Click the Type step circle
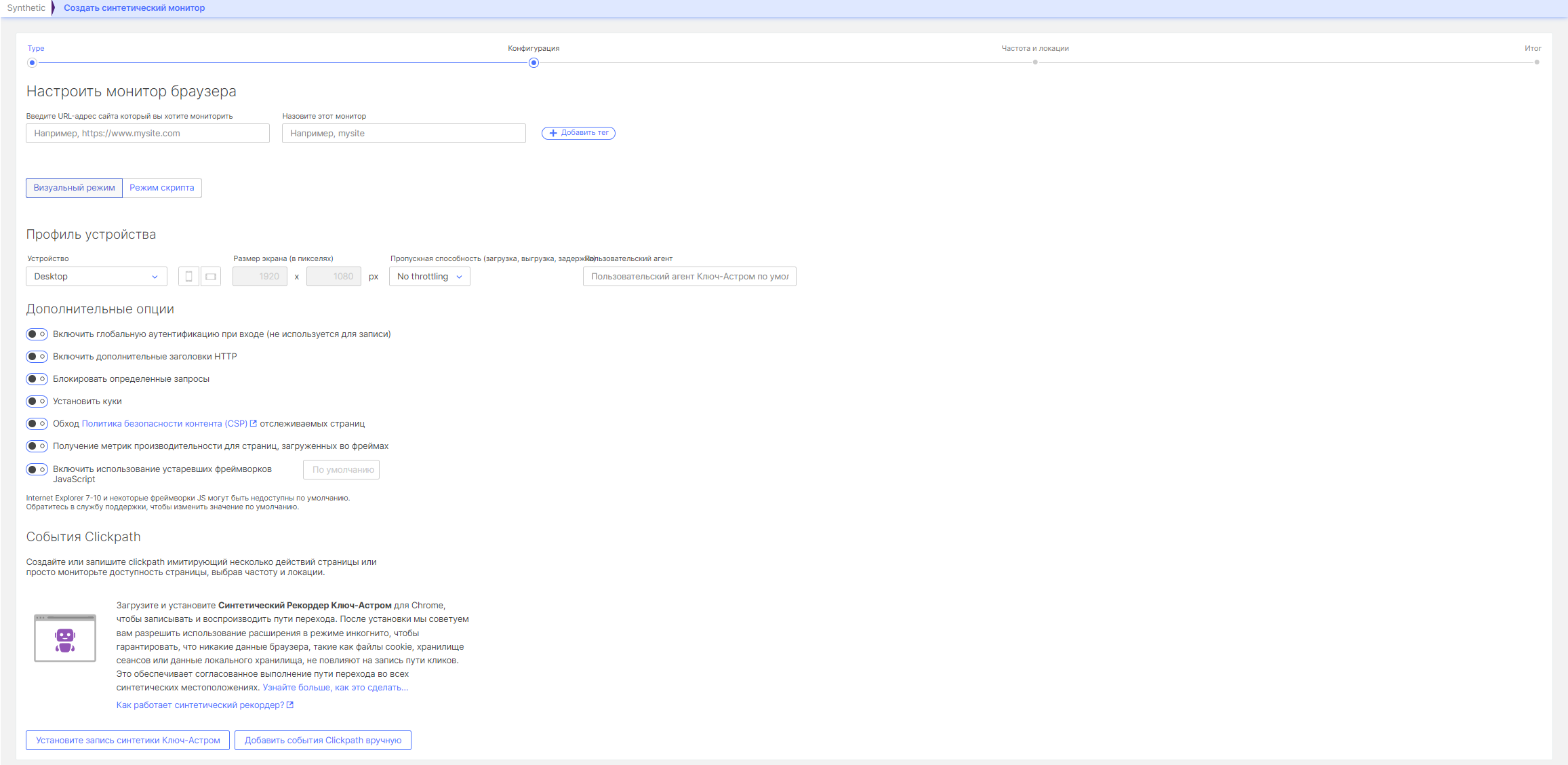This screenshot has height=765, width=1568. (32, 62)
